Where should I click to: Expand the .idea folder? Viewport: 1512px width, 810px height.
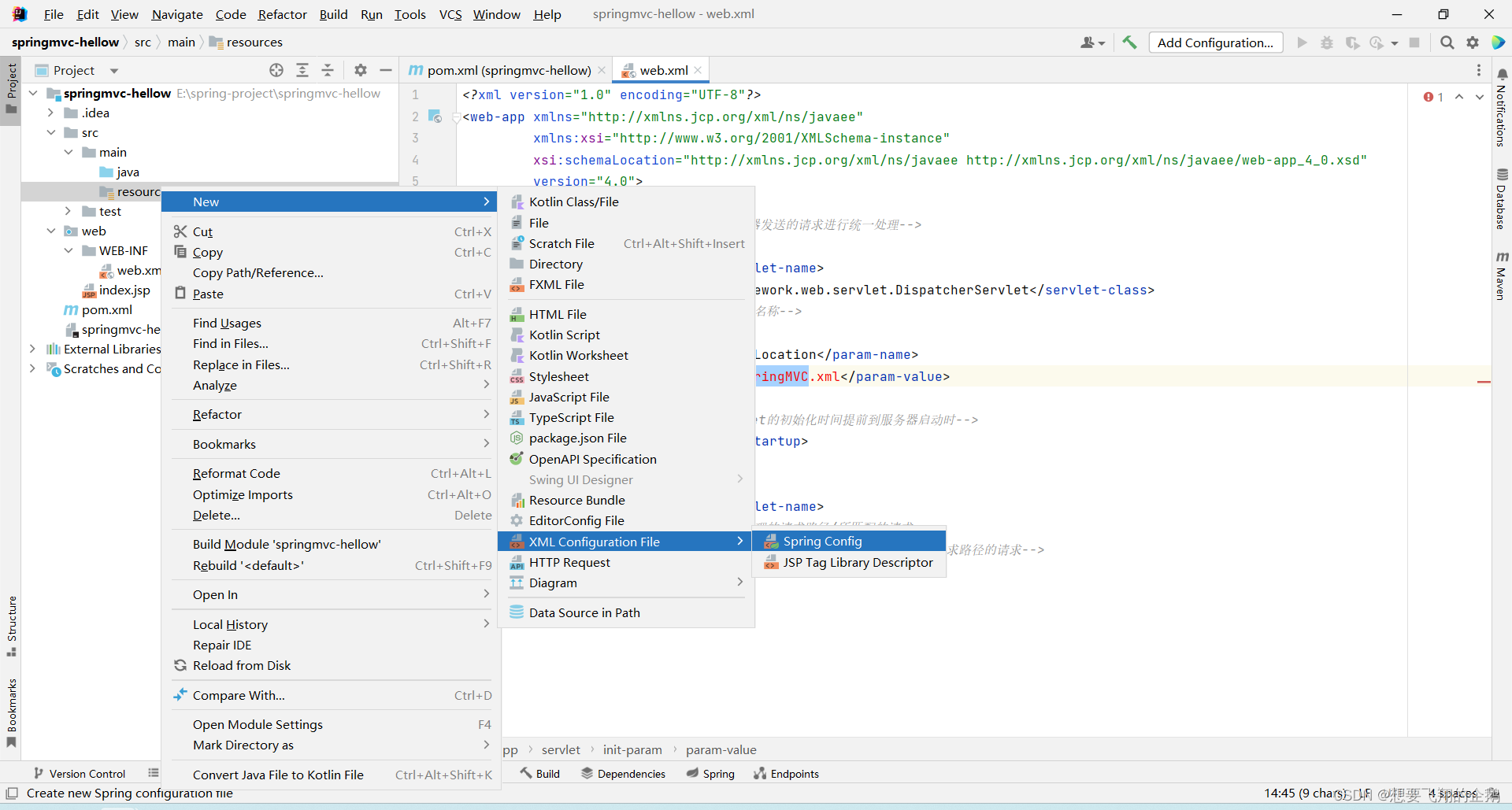(x=50, y=113)
